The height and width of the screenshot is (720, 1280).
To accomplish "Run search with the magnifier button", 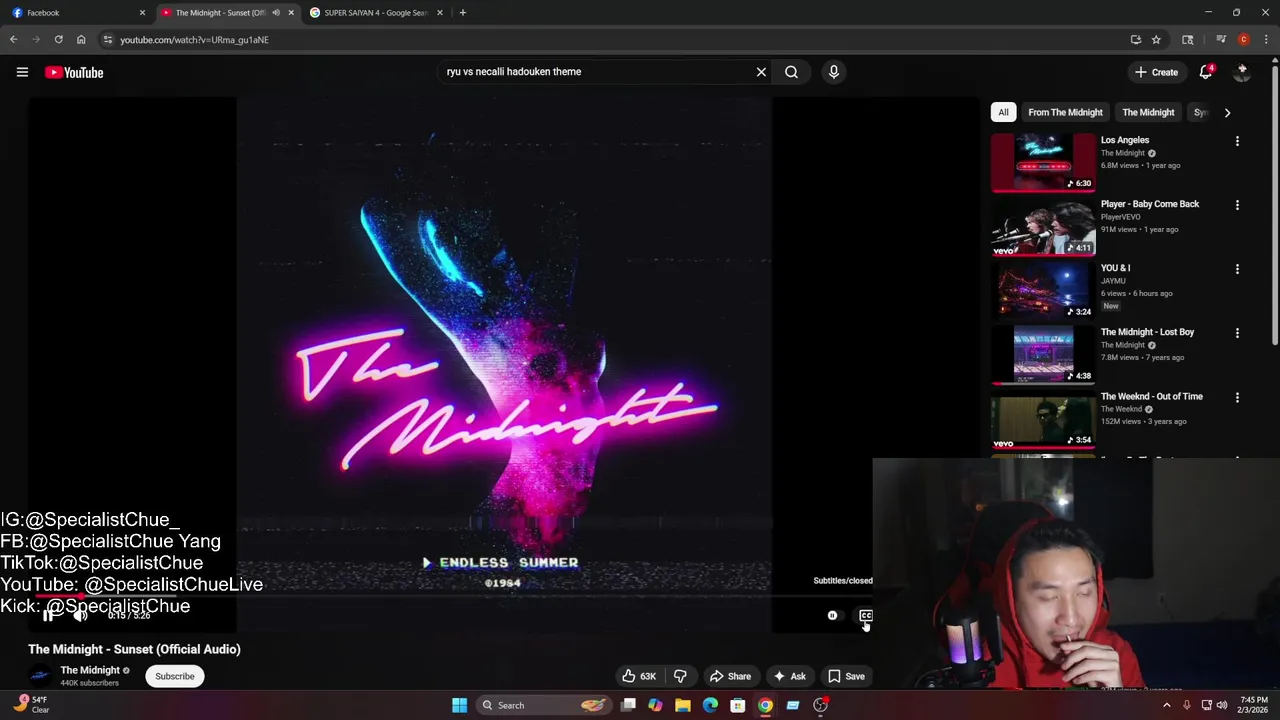I will (791, 72).
